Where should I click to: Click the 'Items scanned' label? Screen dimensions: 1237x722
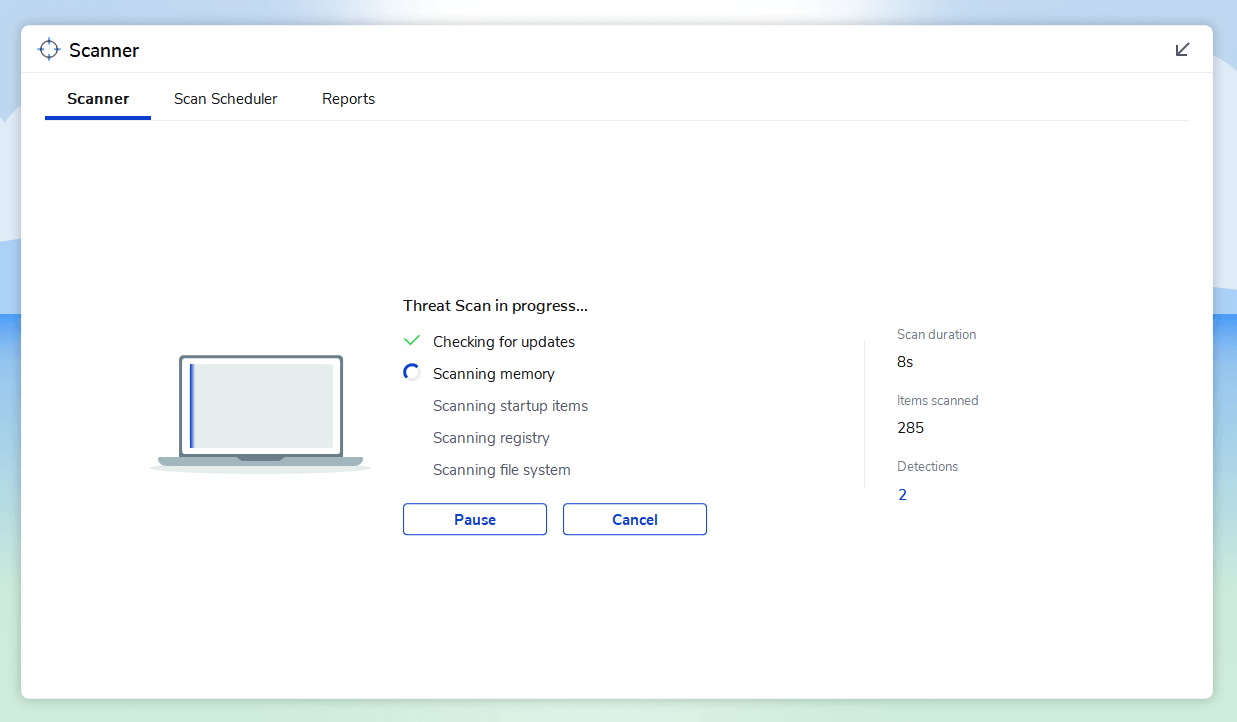[x=938, y=401]
